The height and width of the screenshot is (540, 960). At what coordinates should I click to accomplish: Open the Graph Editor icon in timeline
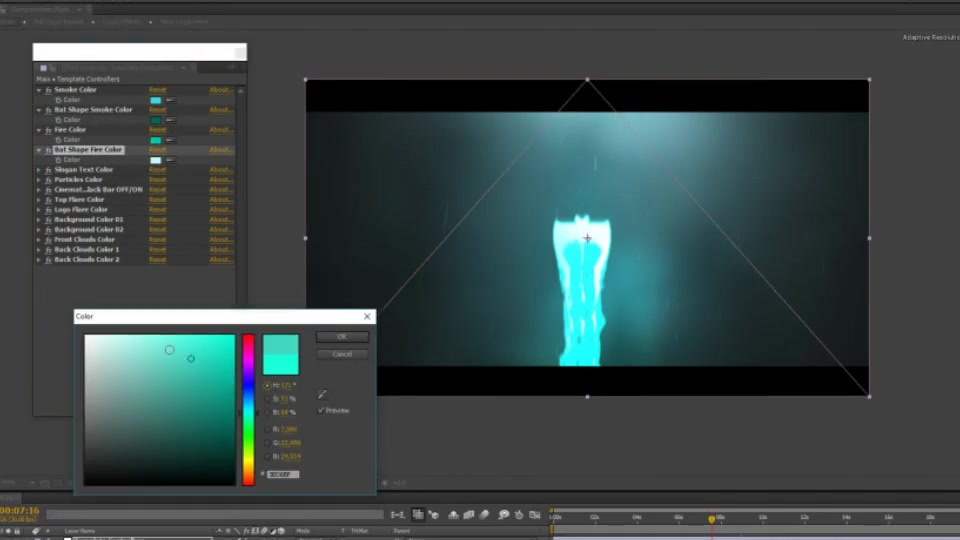(x=534, y=515)
